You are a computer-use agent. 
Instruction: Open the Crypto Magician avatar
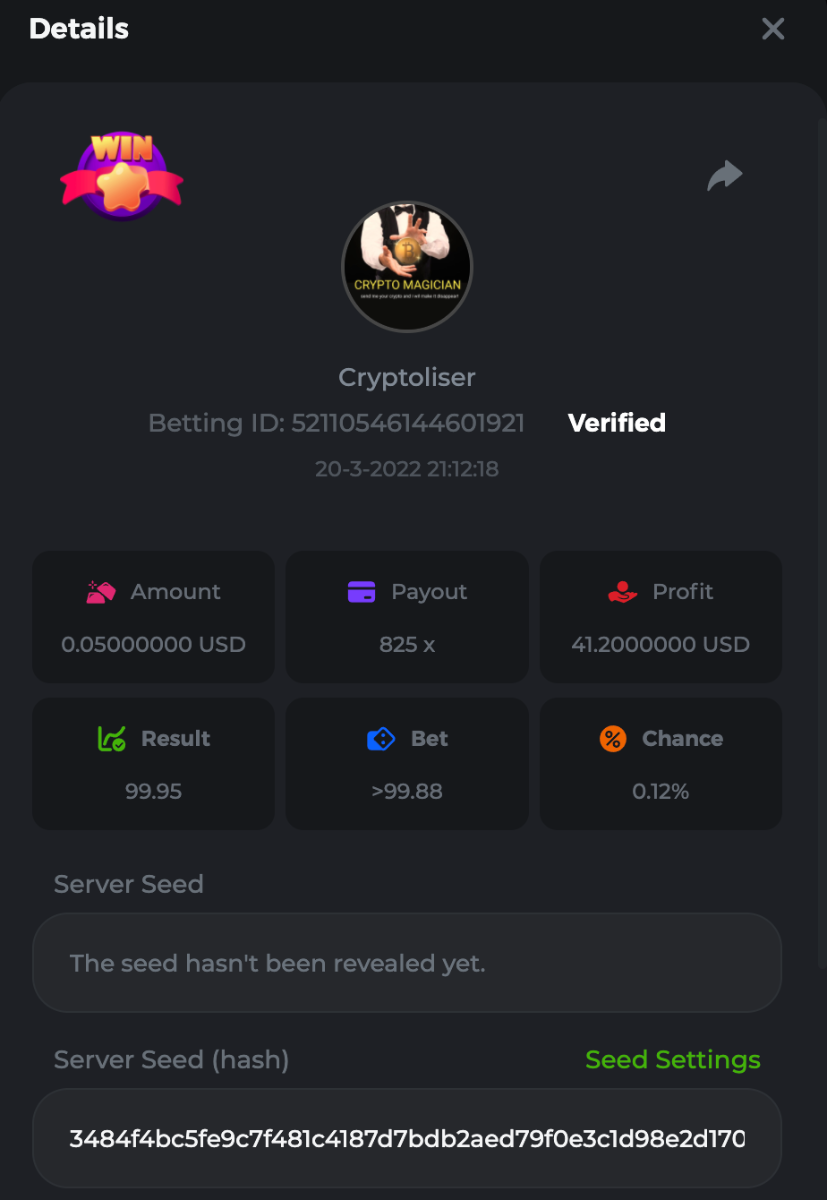pos(407,267)
